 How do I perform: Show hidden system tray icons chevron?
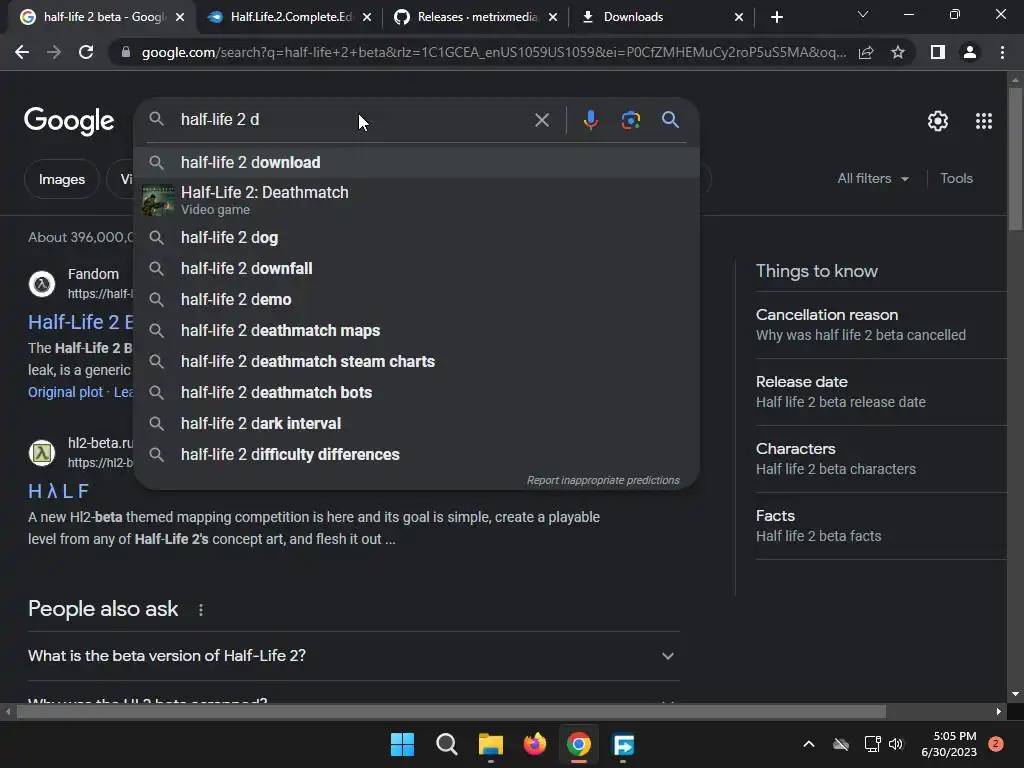(808, 744)
